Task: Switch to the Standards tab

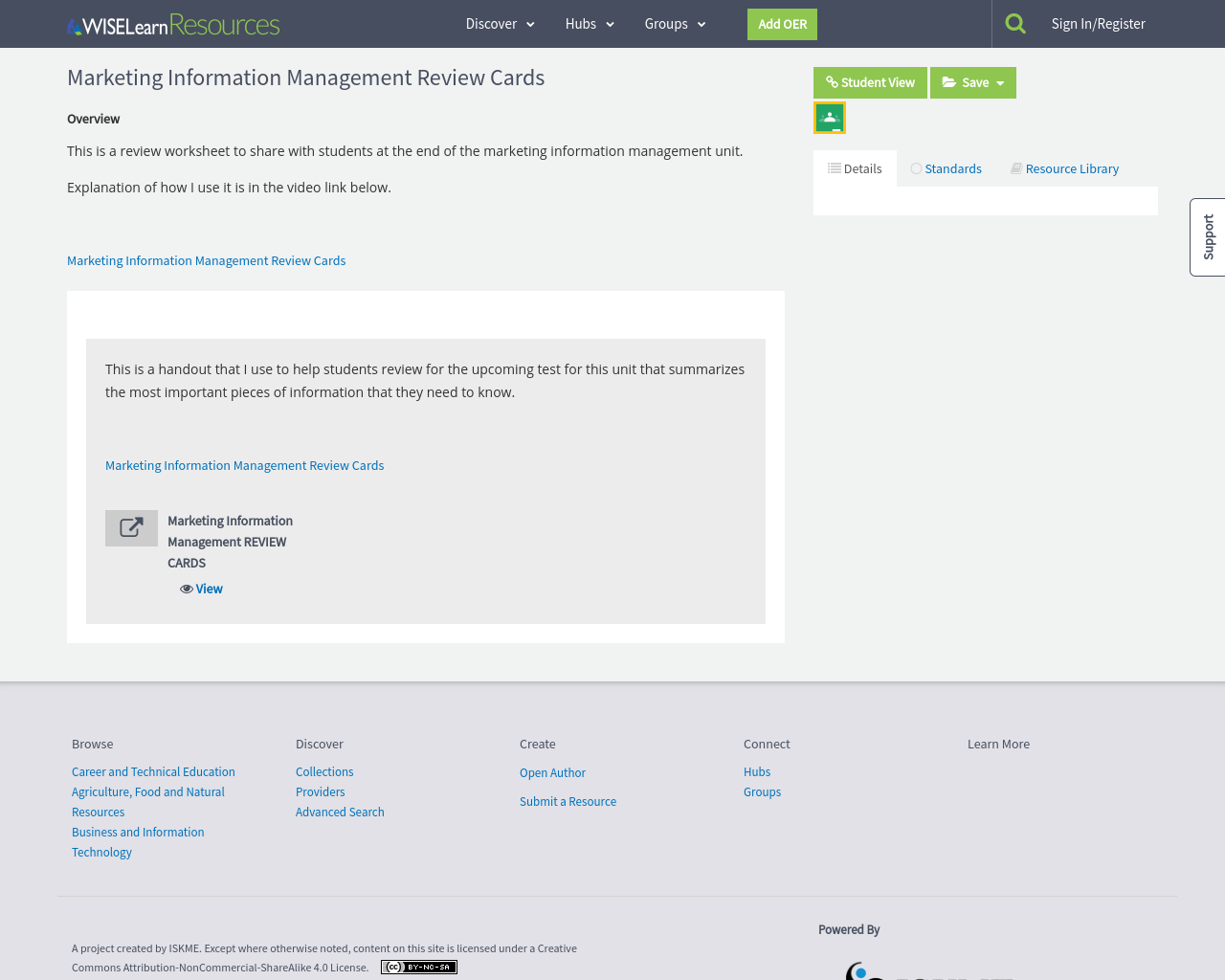Action: click(953, 167)
